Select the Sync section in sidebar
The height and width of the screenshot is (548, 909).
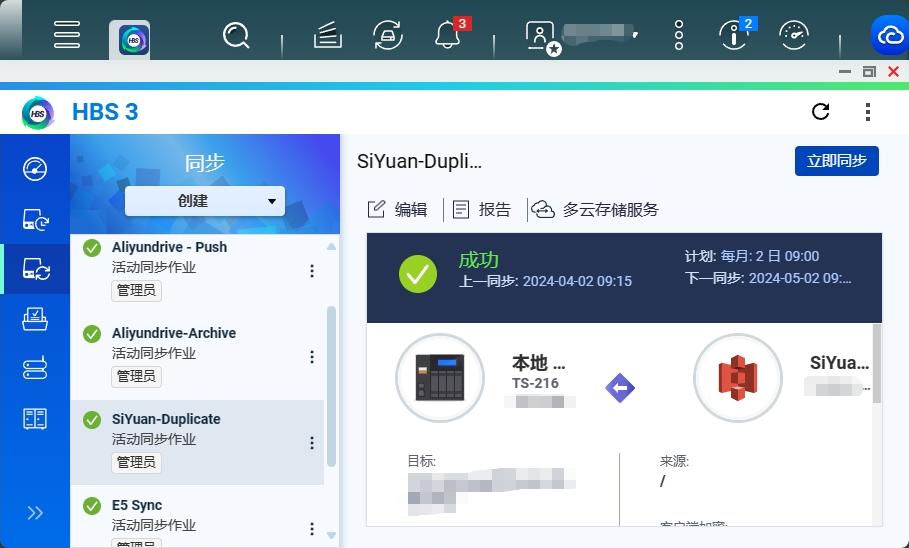pyautogui.click(x=36, y=269)
